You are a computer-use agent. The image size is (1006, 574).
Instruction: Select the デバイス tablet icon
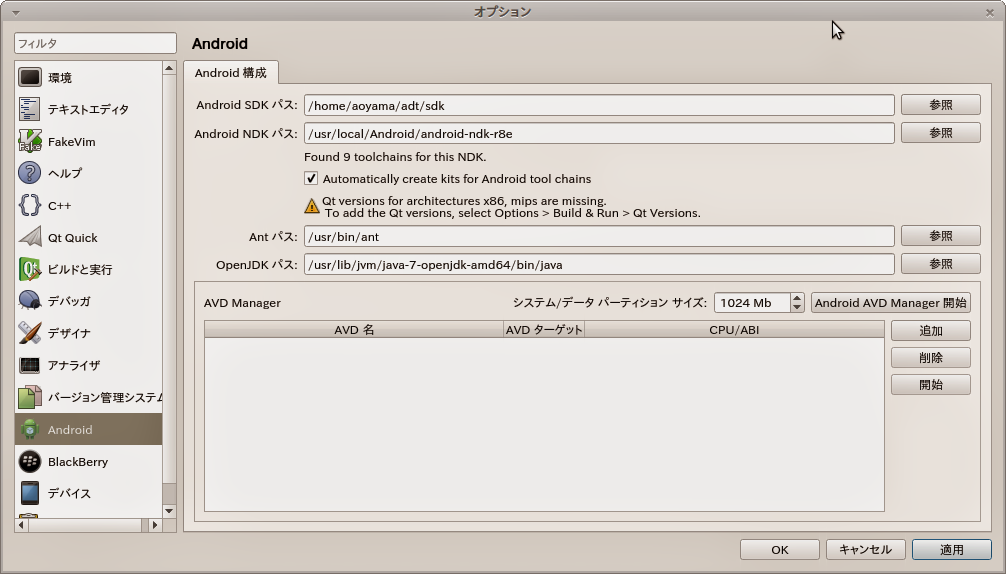tap(30, 493)
